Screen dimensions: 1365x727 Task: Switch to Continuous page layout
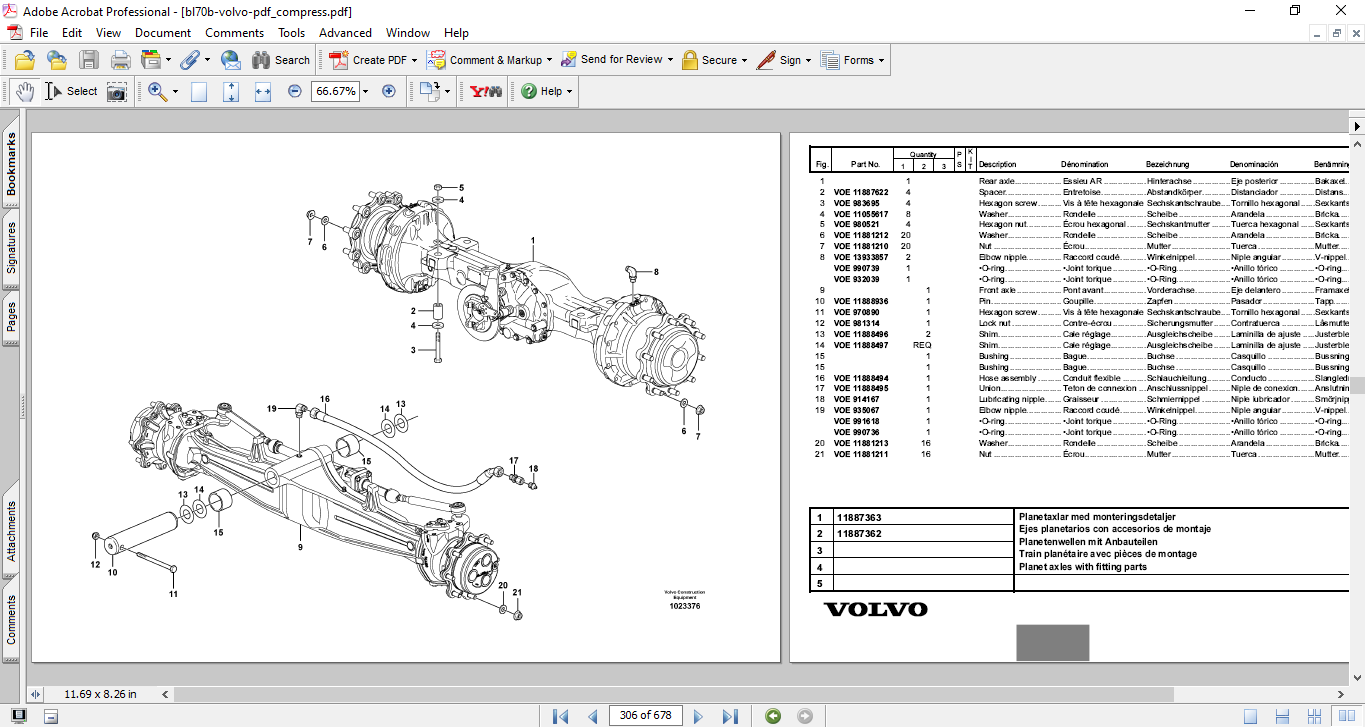(1281, 716)
